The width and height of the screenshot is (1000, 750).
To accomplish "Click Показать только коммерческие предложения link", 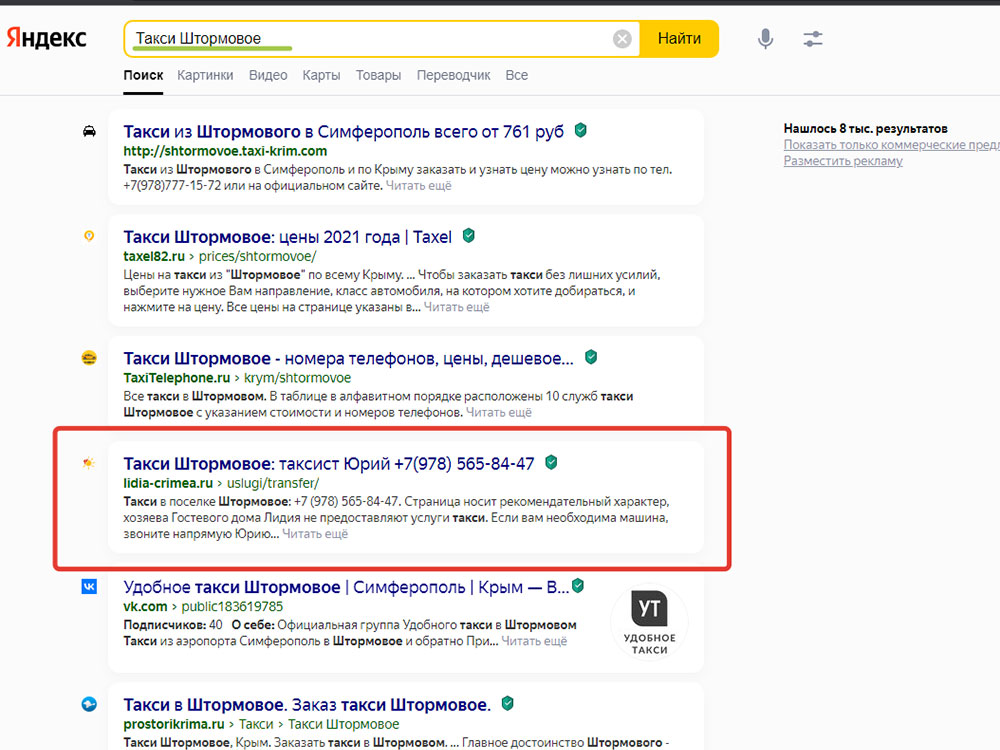I will point(892,145).
